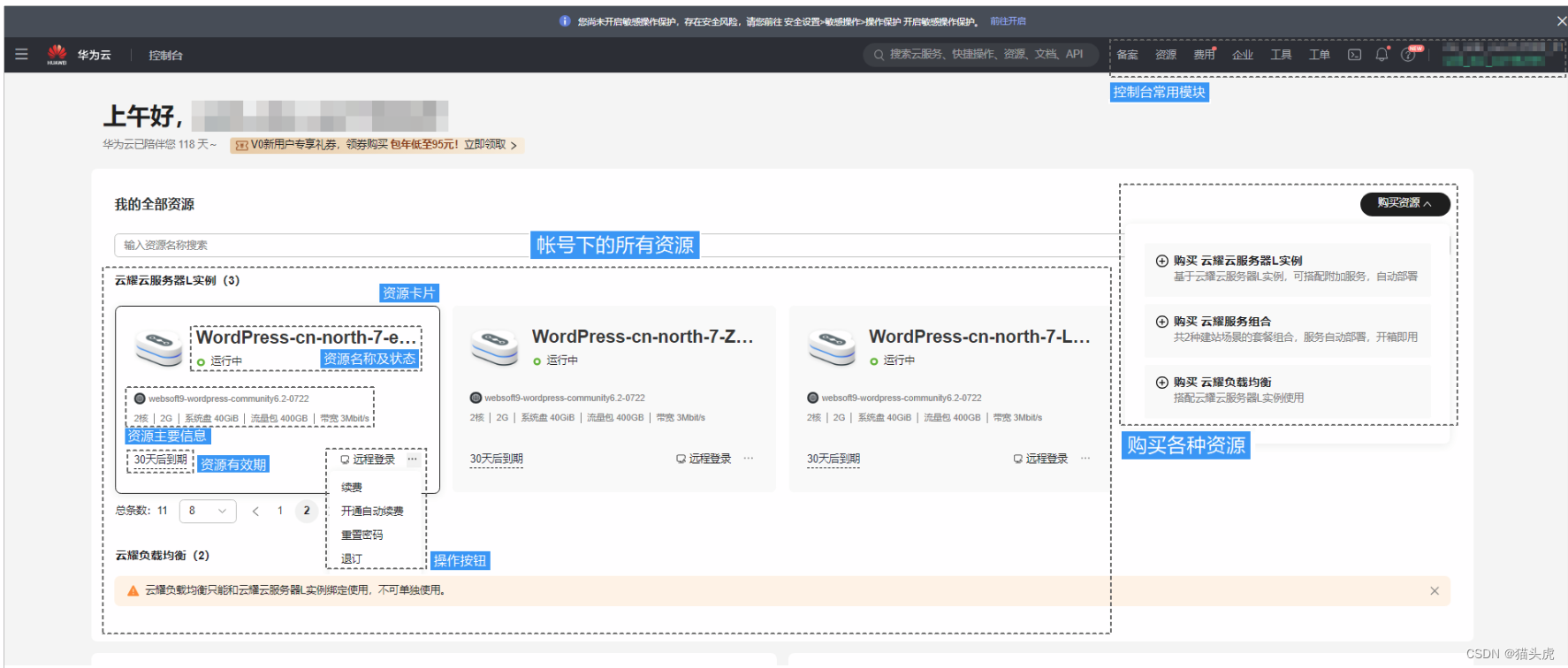Screen dimensions: 1568x668
Task: Click 远程登录 on WordPress-cn-north-7-Z card
Action: pos(704,459)
